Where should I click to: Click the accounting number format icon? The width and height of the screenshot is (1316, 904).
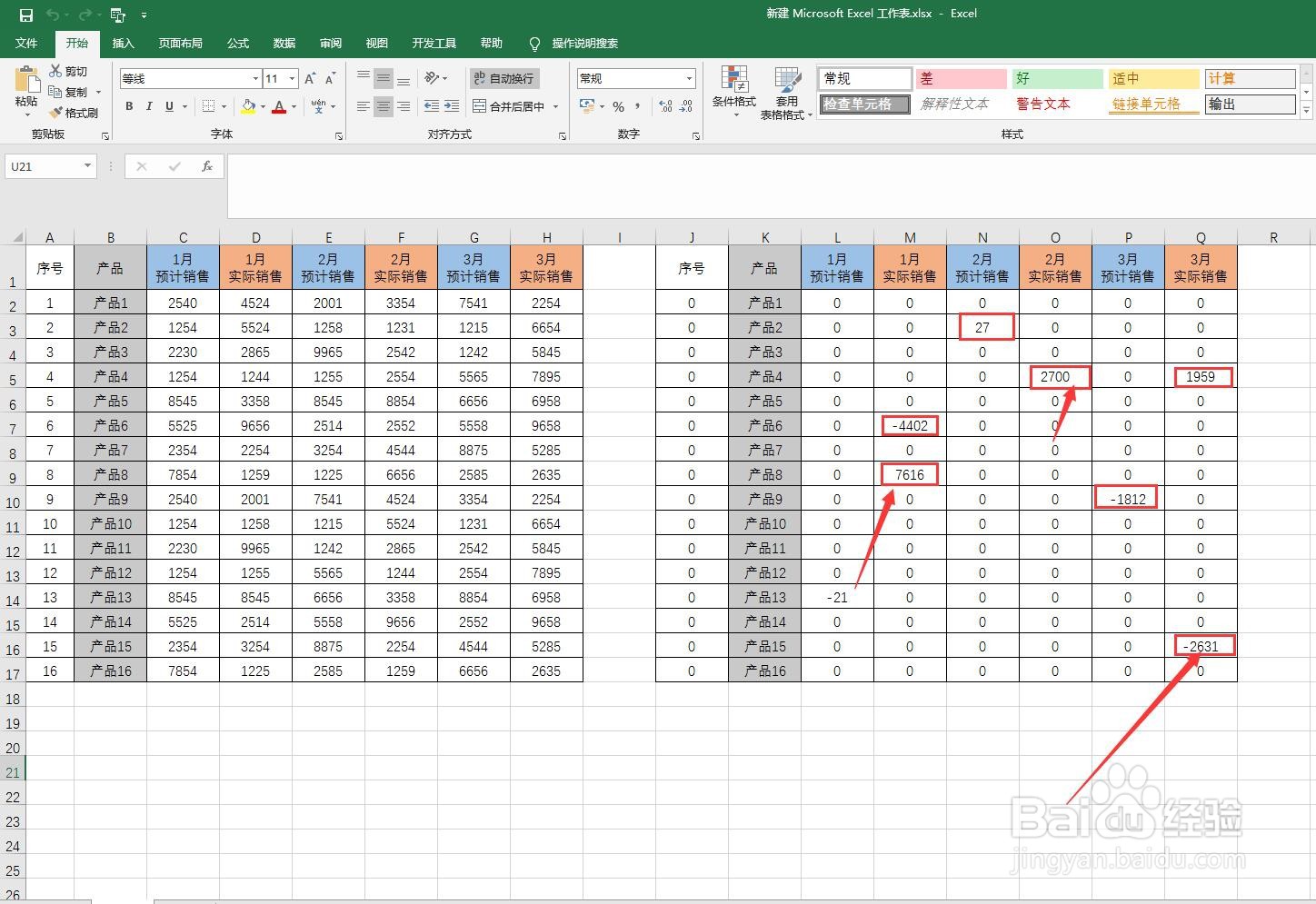coord(587,106)
